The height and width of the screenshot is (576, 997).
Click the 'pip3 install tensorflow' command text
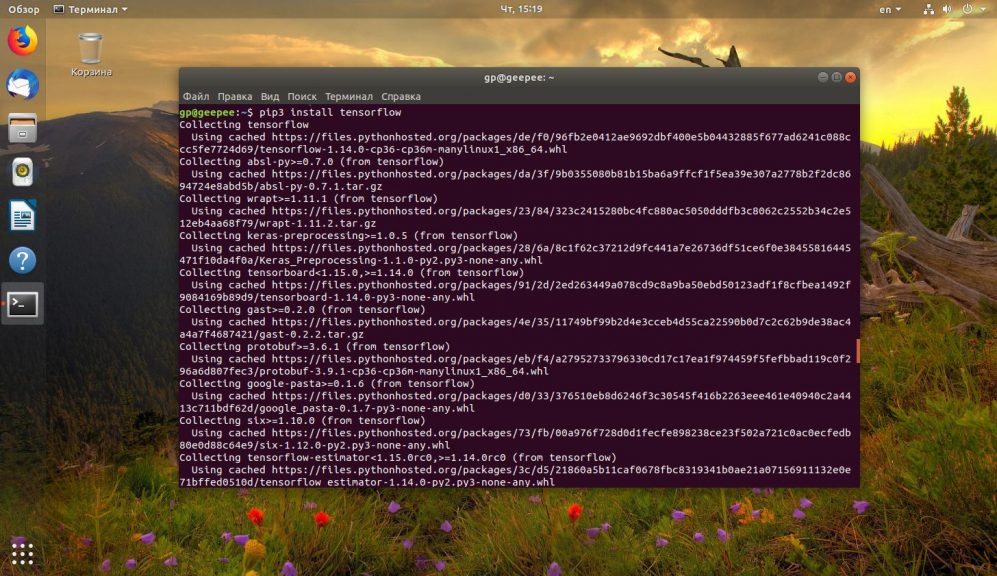(330, 113)
